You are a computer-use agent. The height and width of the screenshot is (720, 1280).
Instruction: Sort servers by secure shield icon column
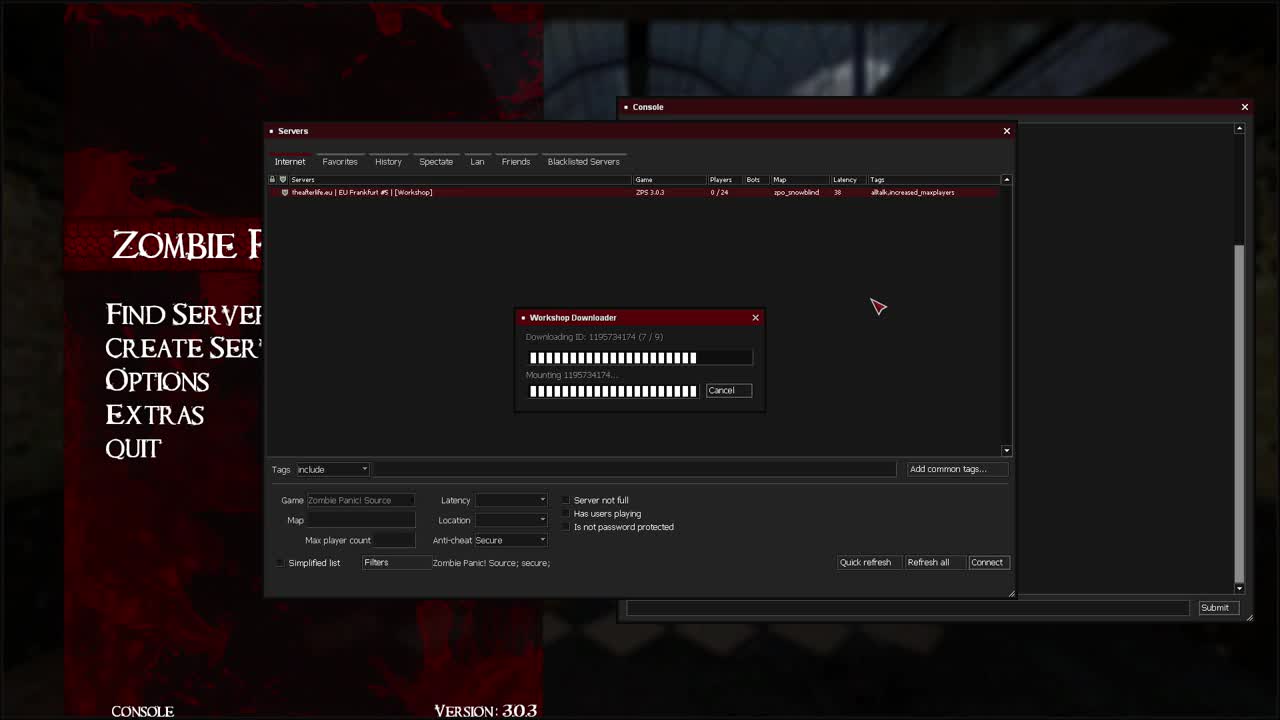click(x=283, y=180)
